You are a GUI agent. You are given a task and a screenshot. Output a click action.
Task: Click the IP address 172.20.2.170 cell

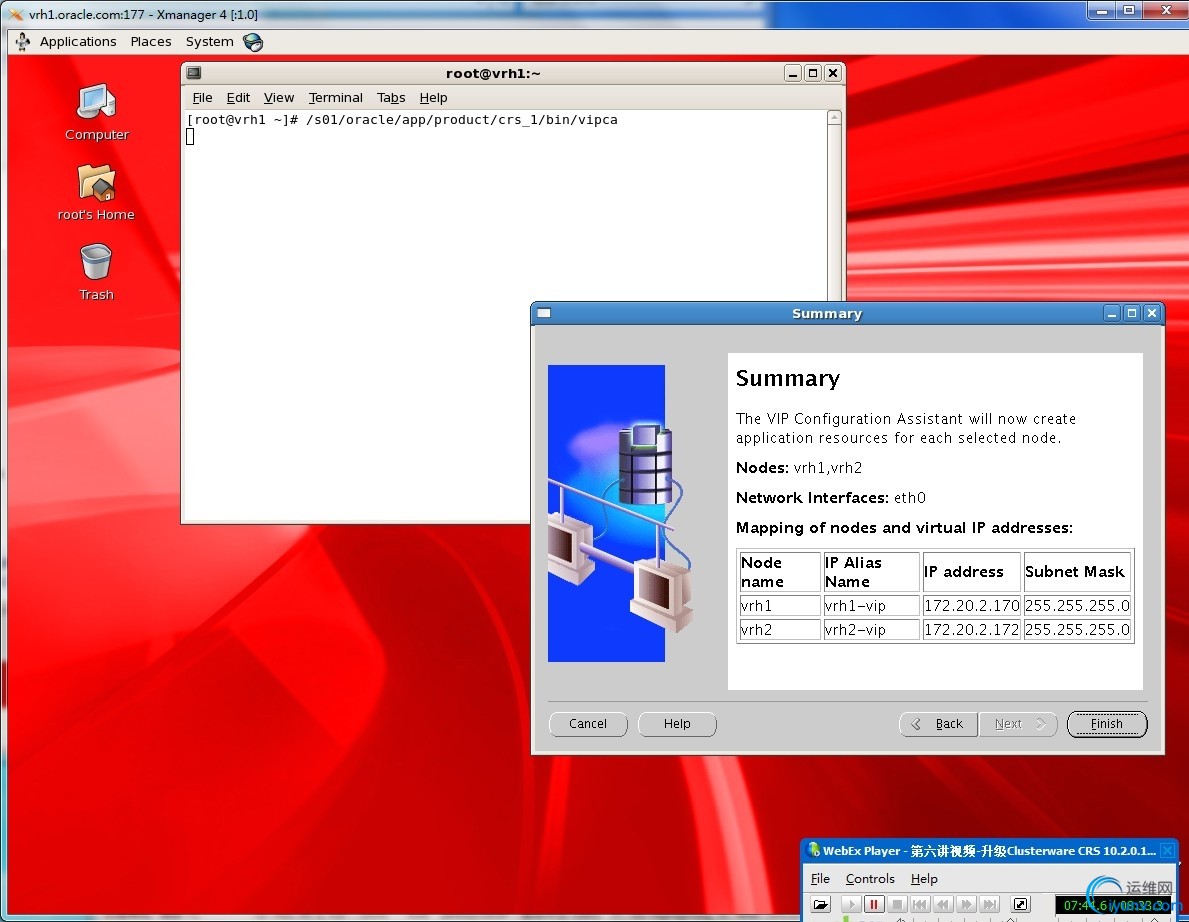(x=971, y=606)
